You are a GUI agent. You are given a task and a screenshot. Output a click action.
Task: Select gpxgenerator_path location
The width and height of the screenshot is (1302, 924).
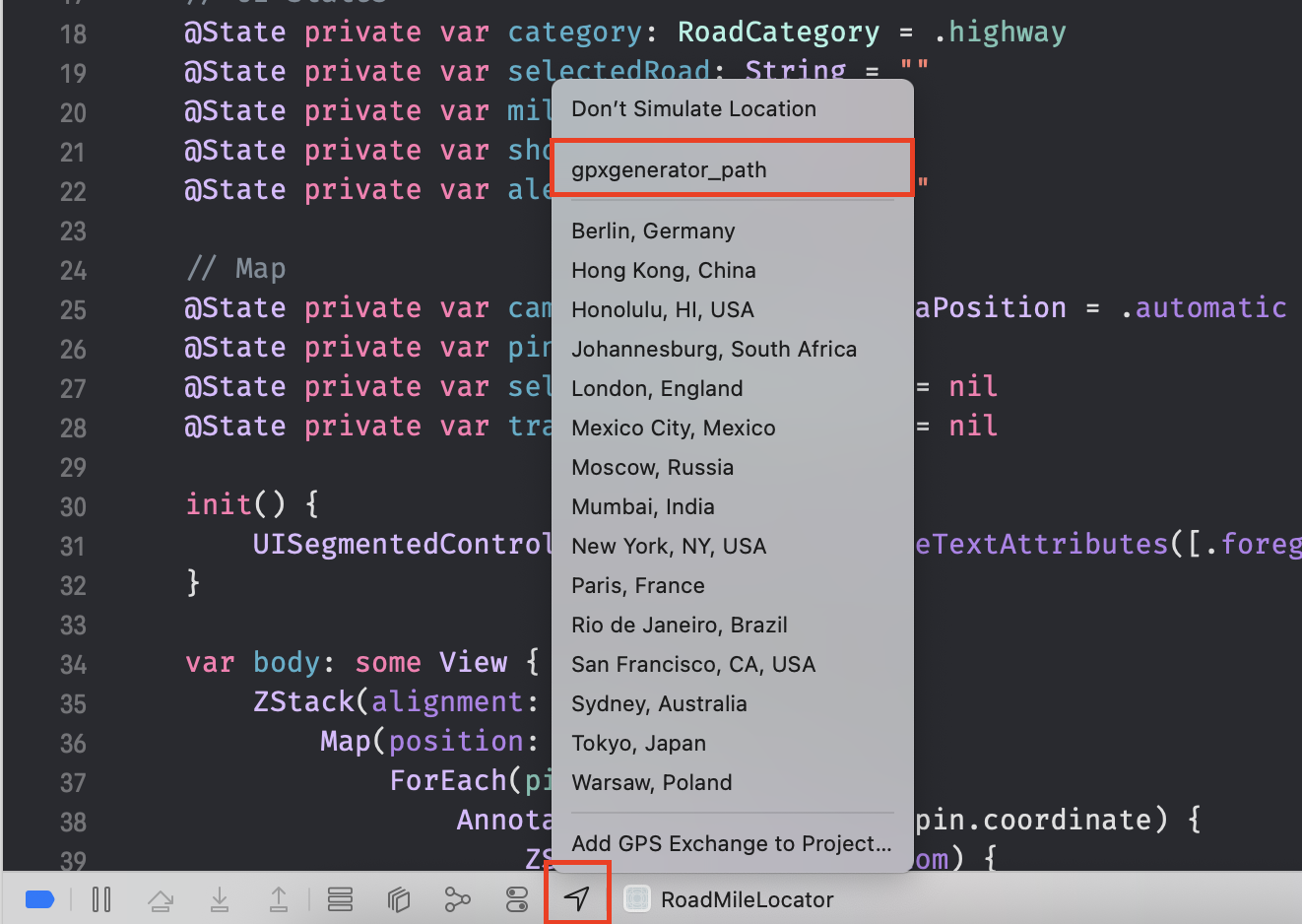click(669, 170)
